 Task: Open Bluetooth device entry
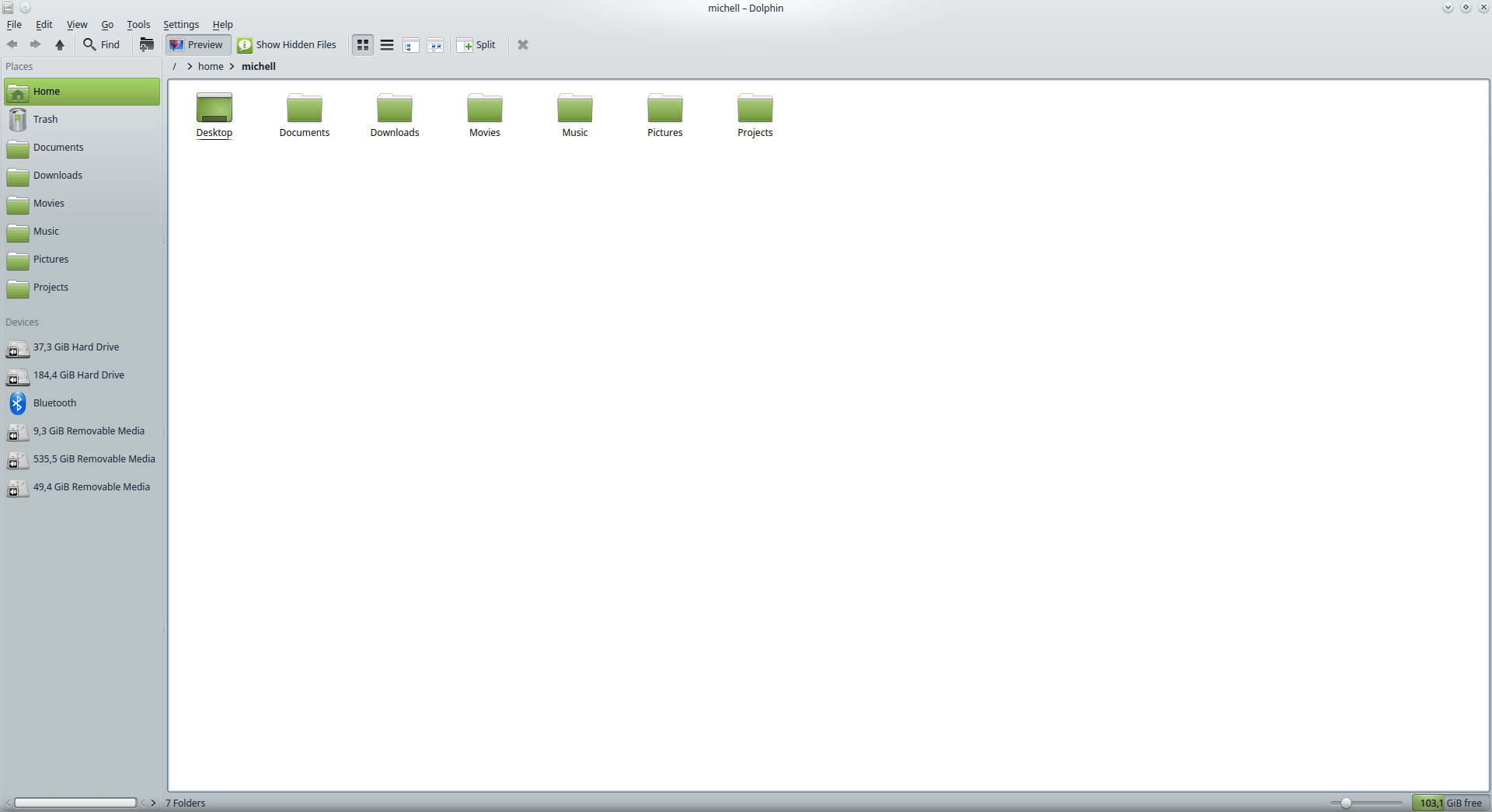click(x=82, y=403)
